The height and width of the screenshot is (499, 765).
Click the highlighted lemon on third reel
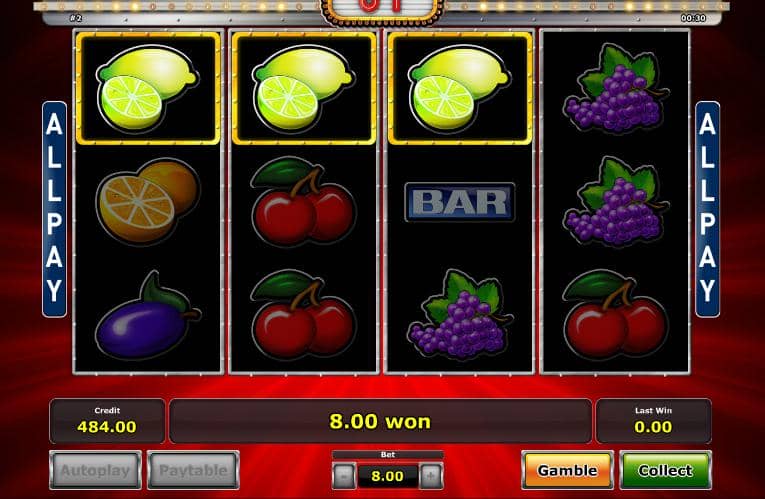click(x=460, y=88)
